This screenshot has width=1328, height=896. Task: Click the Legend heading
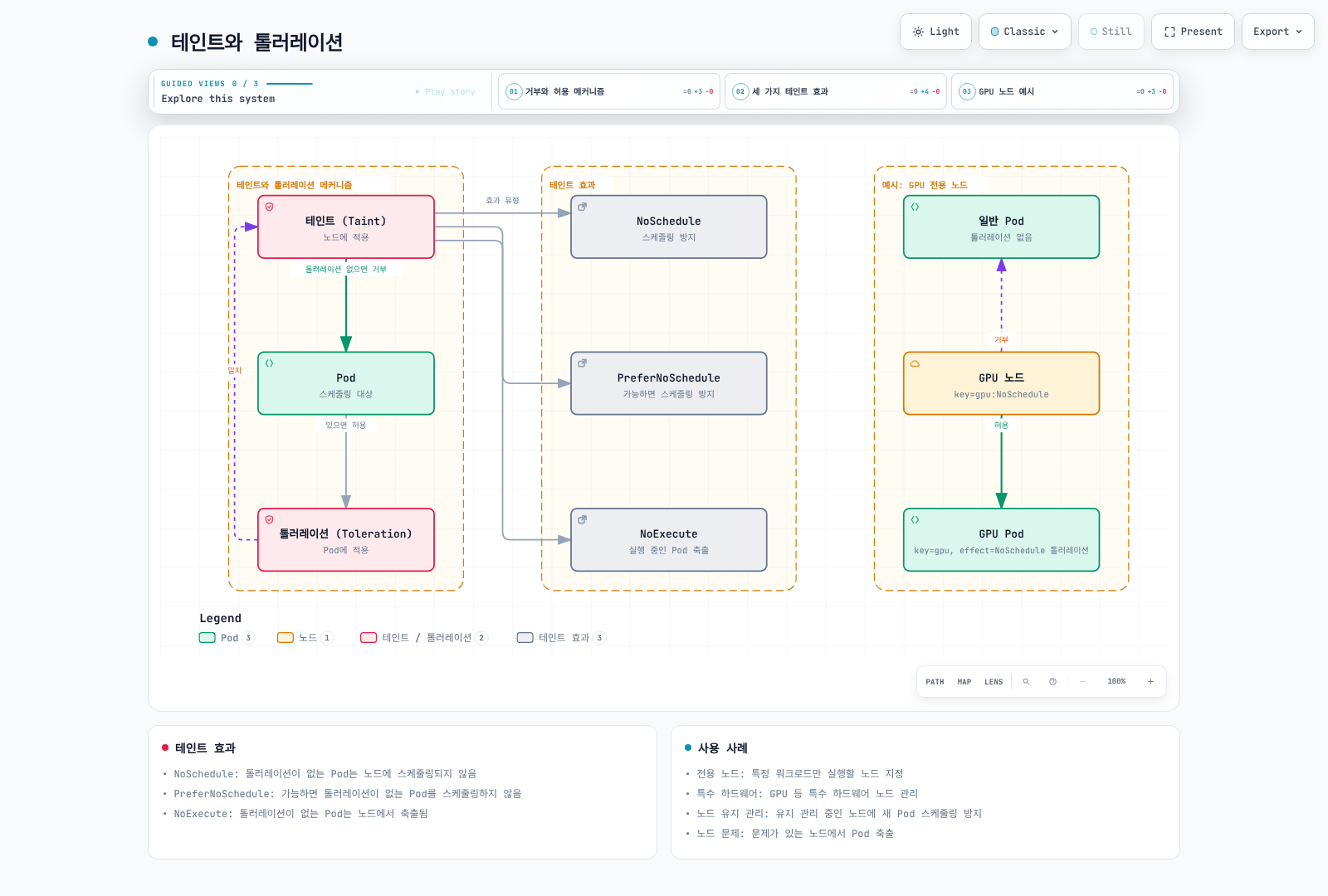[x=220, y=619]
